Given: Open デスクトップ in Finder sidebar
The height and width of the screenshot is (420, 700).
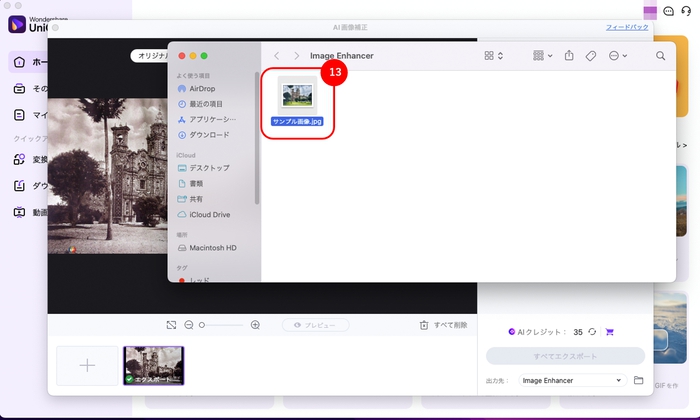Looking at the screenshot, I should click(x=204, y=168).
